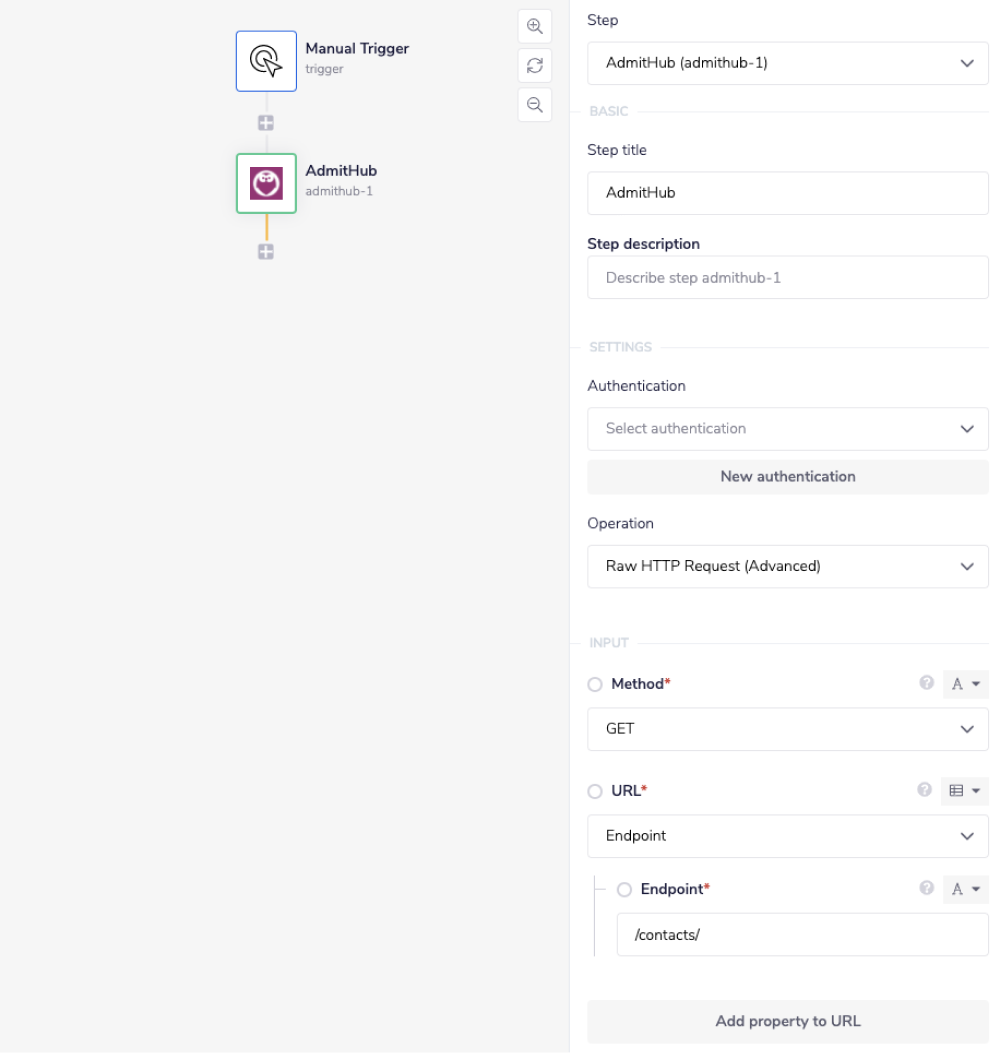Click the plus icon below the AdmitHub node
Viewport: 1000px width, 1053px height.
point(266,252)
